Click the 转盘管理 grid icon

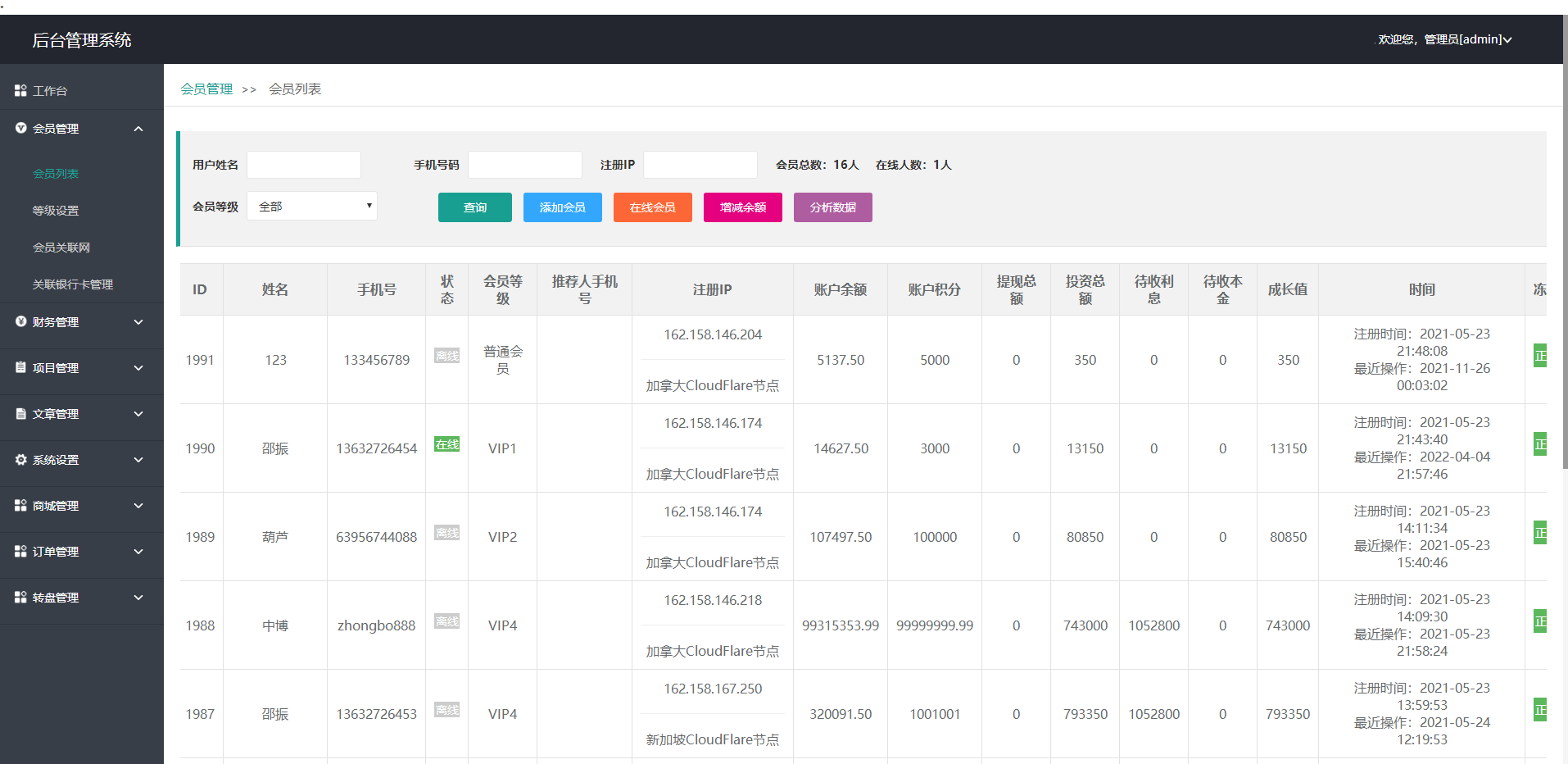[20, 597]
